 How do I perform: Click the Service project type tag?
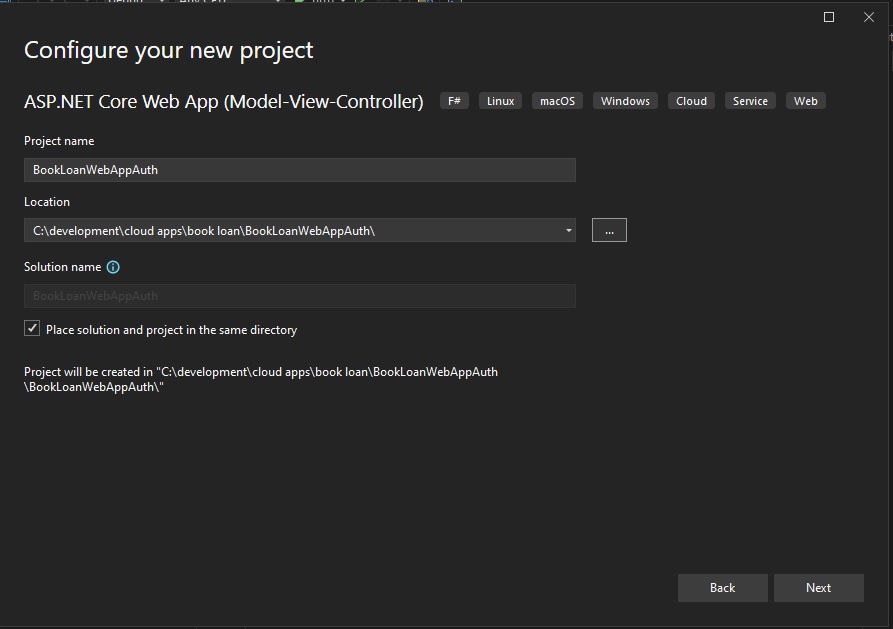pos(750,101)
